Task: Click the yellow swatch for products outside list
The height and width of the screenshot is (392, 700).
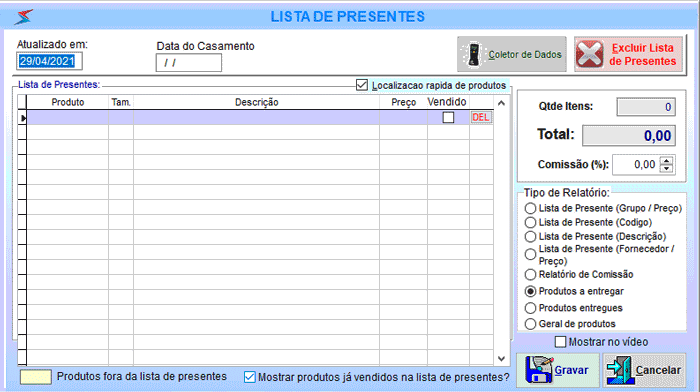Action: 36,377
